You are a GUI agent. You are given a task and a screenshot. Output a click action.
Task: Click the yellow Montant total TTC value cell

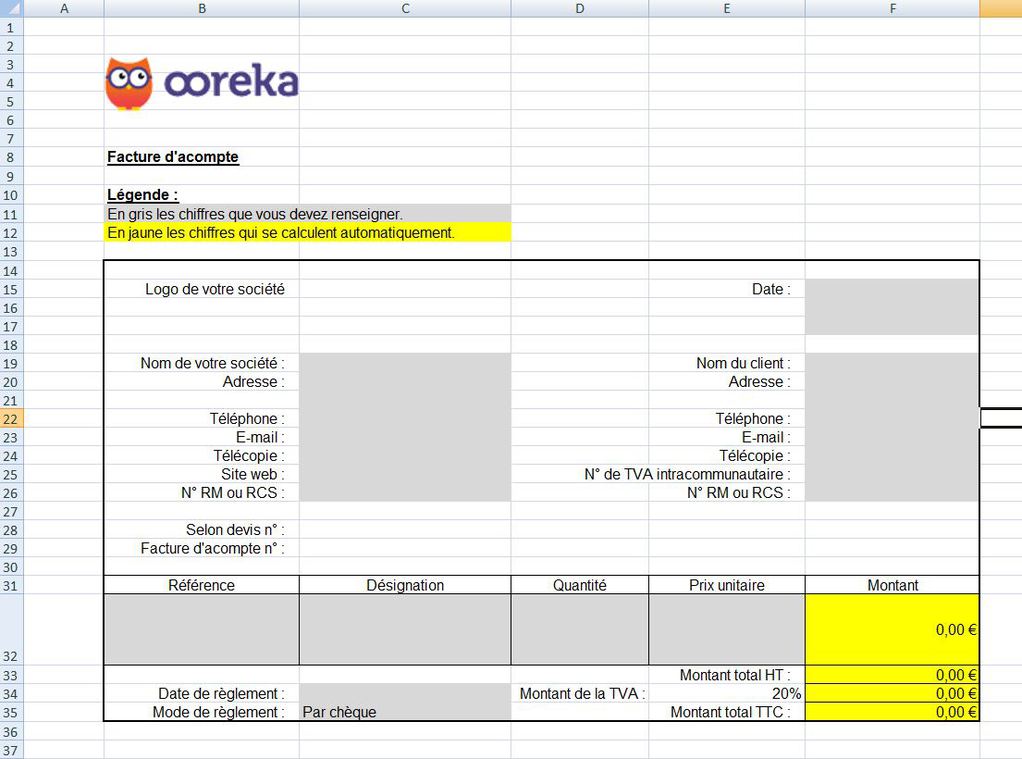pyautogui.click(x=891, y=713)
